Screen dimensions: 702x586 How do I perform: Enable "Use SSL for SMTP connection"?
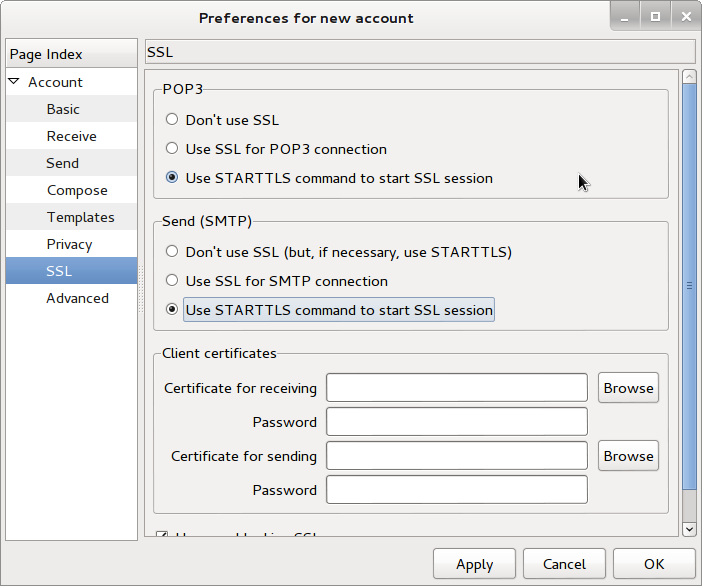pyautogui.click(x=173, y=281)
